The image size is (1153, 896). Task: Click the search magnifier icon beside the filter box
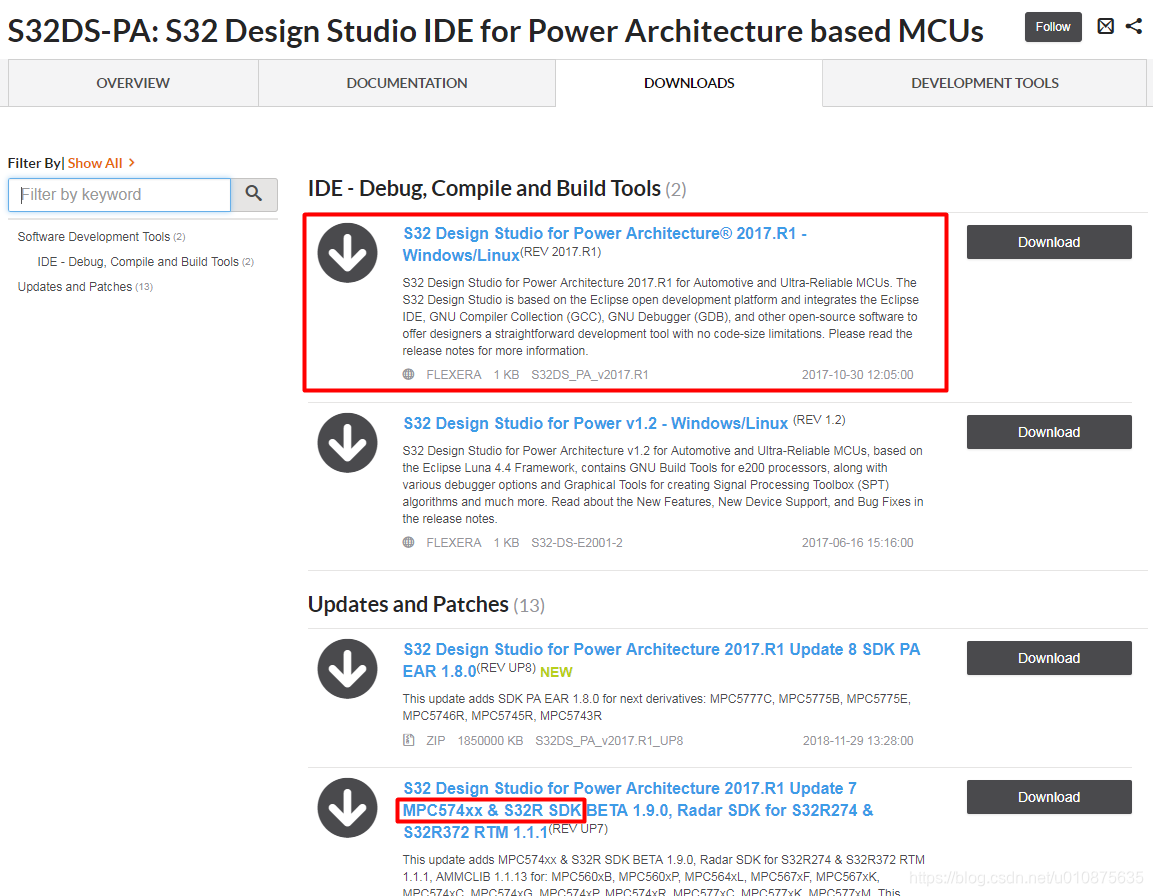click(x=254, y=194)
